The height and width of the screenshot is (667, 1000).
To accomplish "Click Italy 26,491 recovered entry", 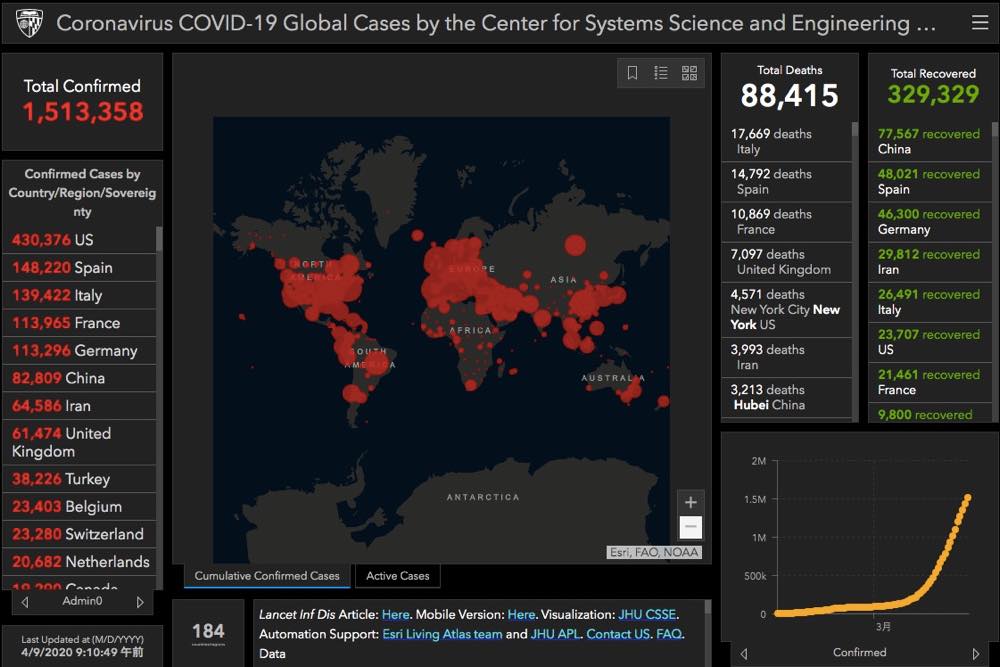I will coord(930,302).
